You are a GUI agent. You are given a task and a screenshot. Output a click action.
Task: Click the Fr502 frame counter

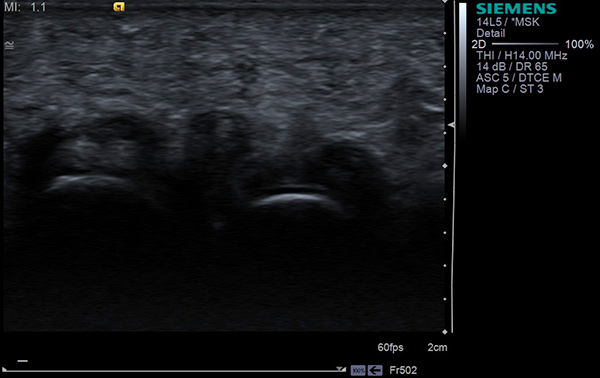click(403, 370)
